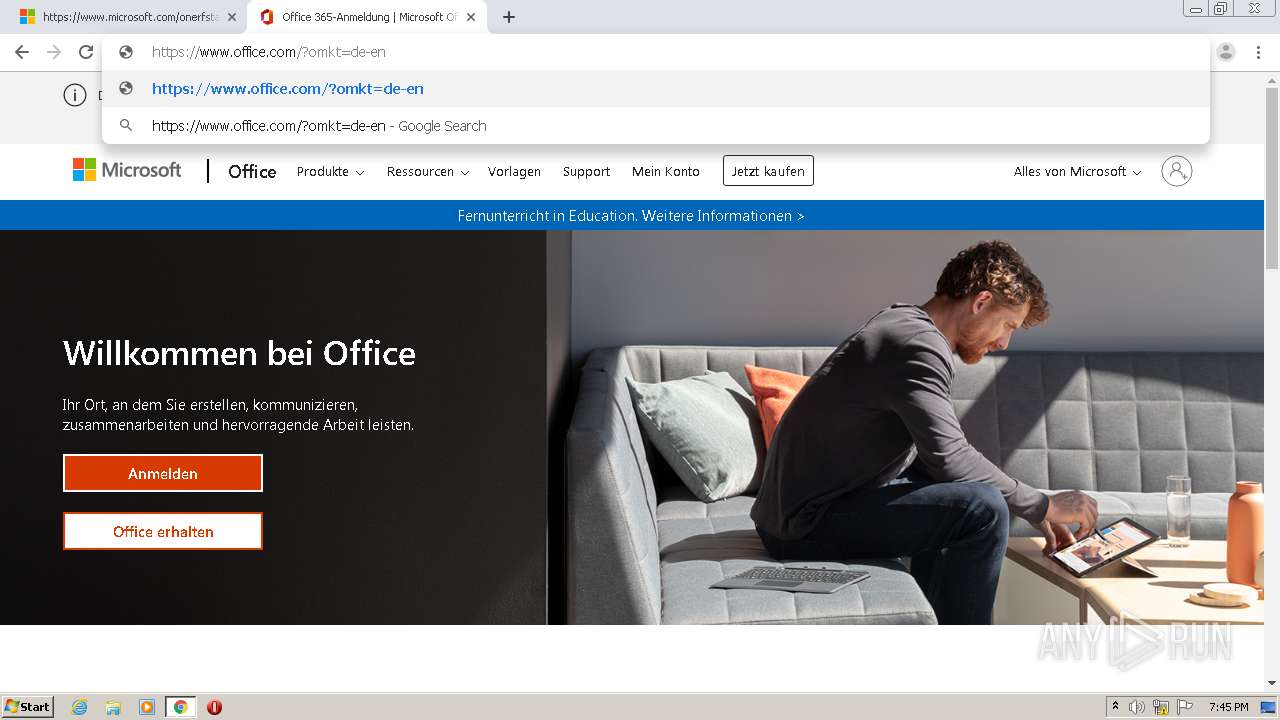Close the Office 365-Anmeldung tab
1280x720 pixels.
(471, 17)
